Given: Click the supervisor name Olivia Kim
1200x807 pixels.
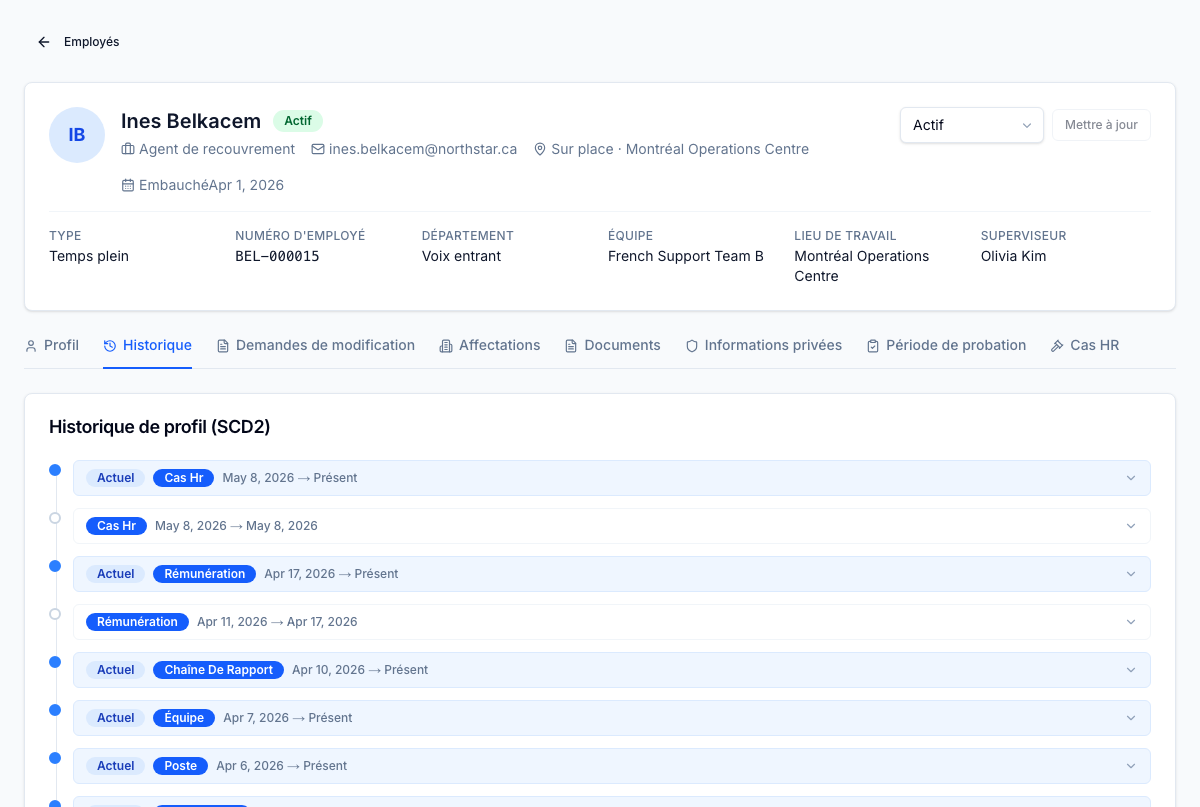Looking at the screenshot, I should 1014,256.
